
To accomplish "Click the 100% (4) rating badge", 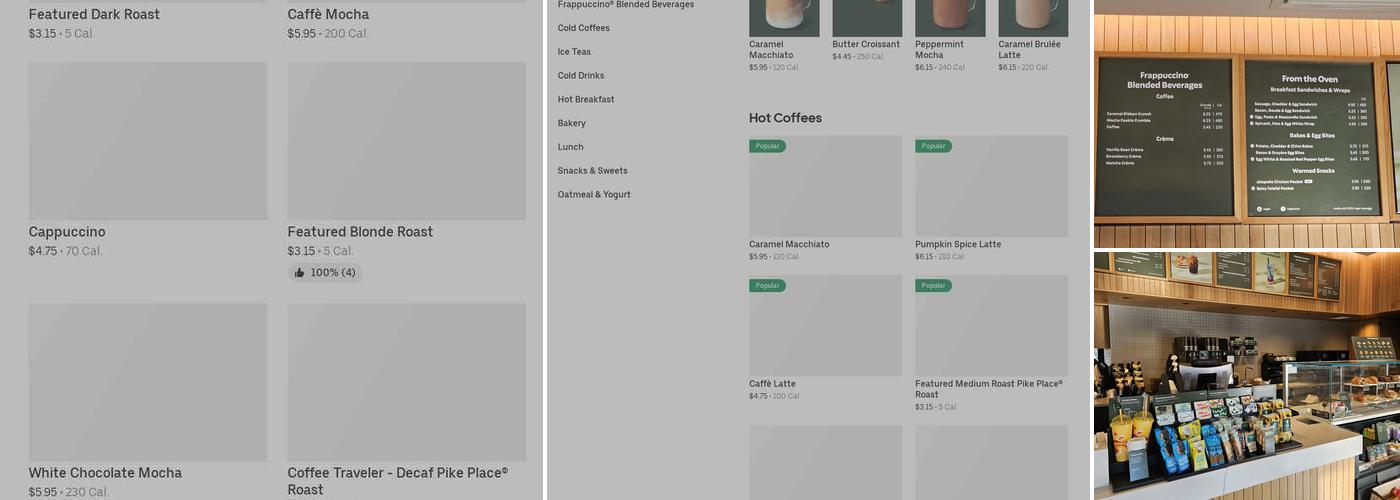I will tap(325, 272).
